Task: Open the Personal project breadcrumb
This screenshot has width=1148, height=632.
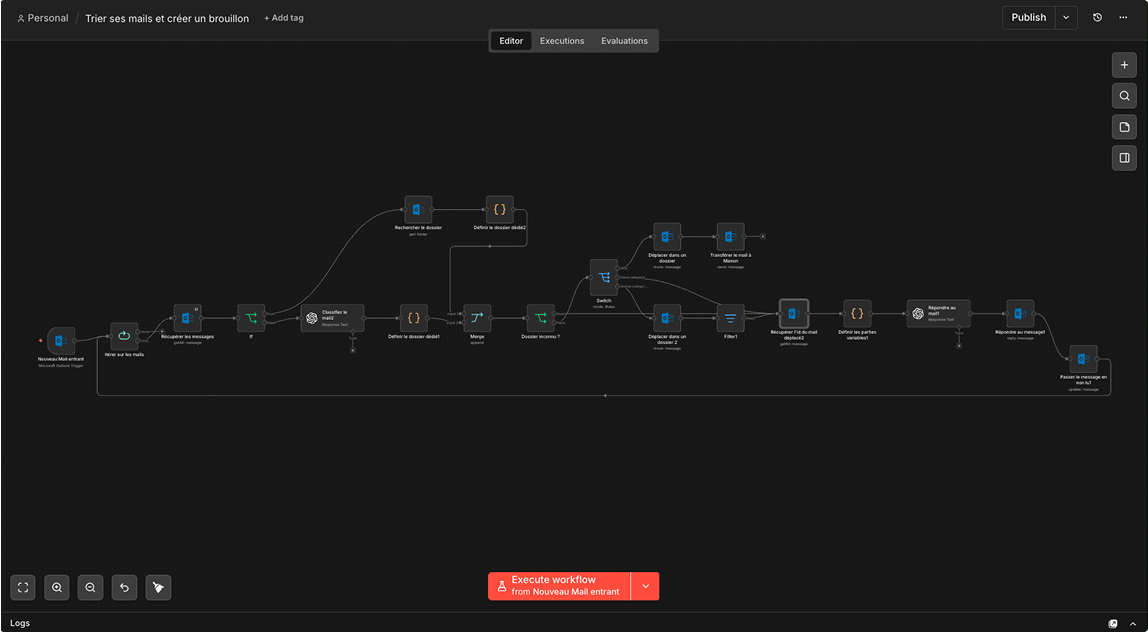Action: click(42, 18)
